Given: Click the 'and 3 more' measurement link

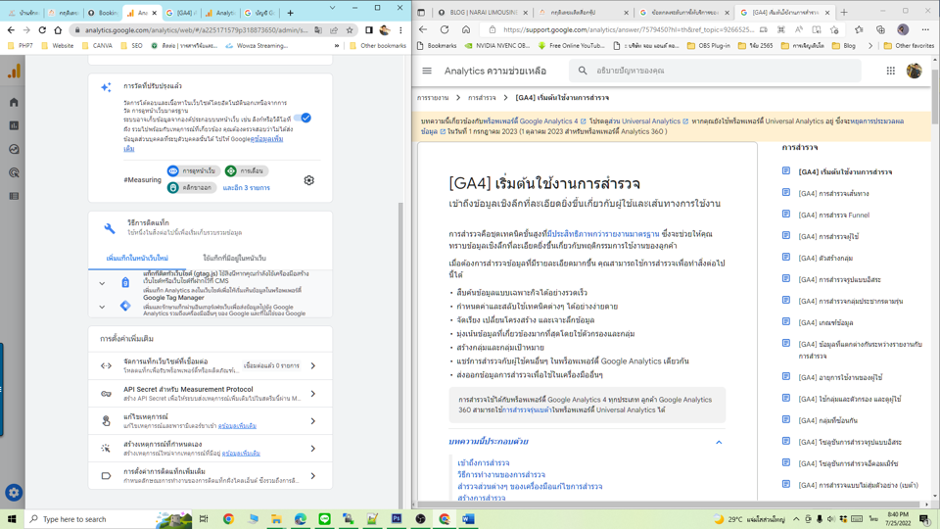Looking at the screenshot, I should pos(246,188).
